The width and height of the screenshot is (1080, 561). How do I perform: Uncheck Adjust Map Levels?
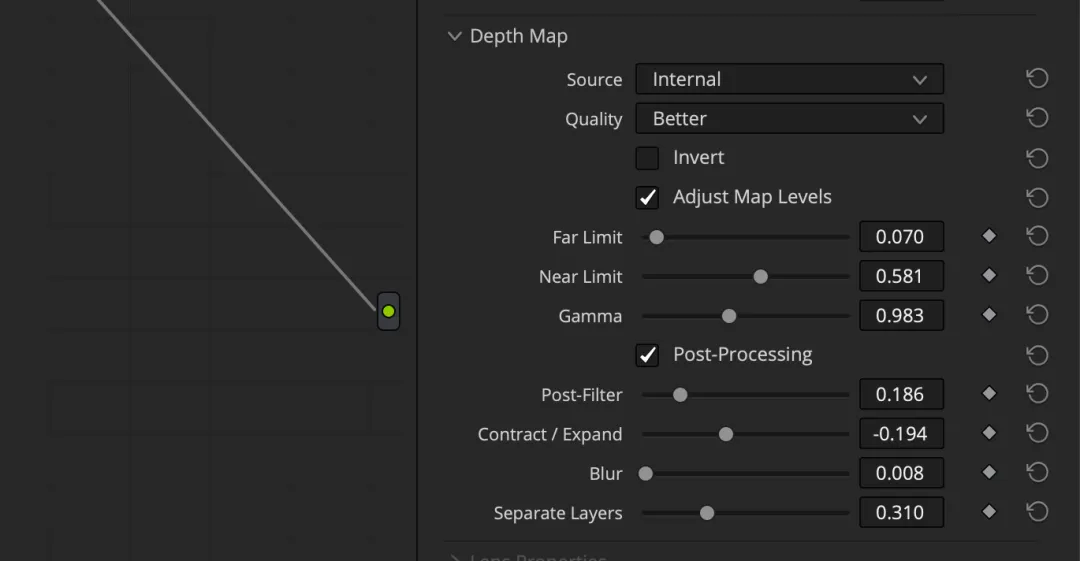tap(648, 197)
